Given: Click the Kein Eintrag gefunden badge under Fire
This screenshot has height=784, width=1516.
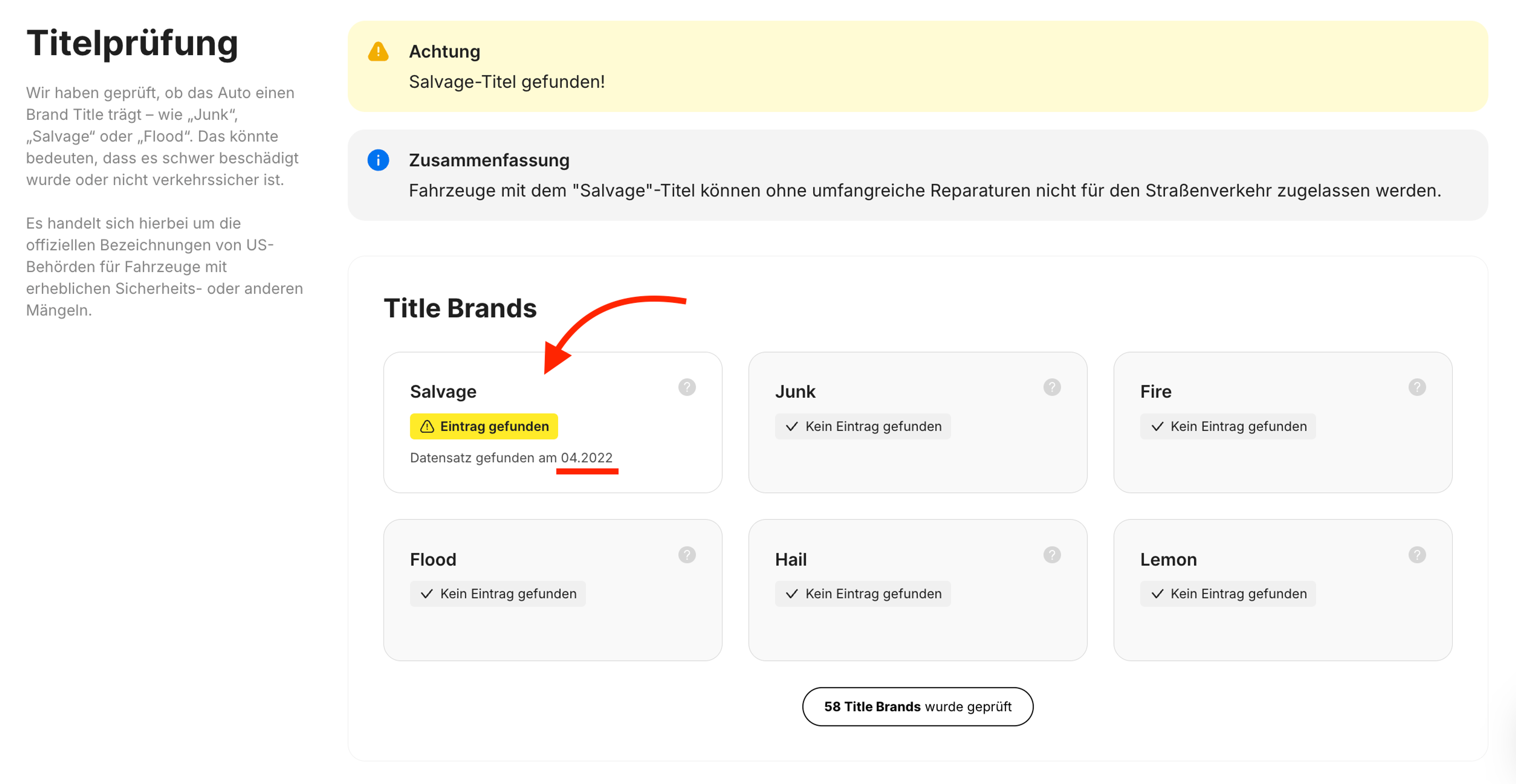Looking at the screenshot, I should tap(1228, 427).
